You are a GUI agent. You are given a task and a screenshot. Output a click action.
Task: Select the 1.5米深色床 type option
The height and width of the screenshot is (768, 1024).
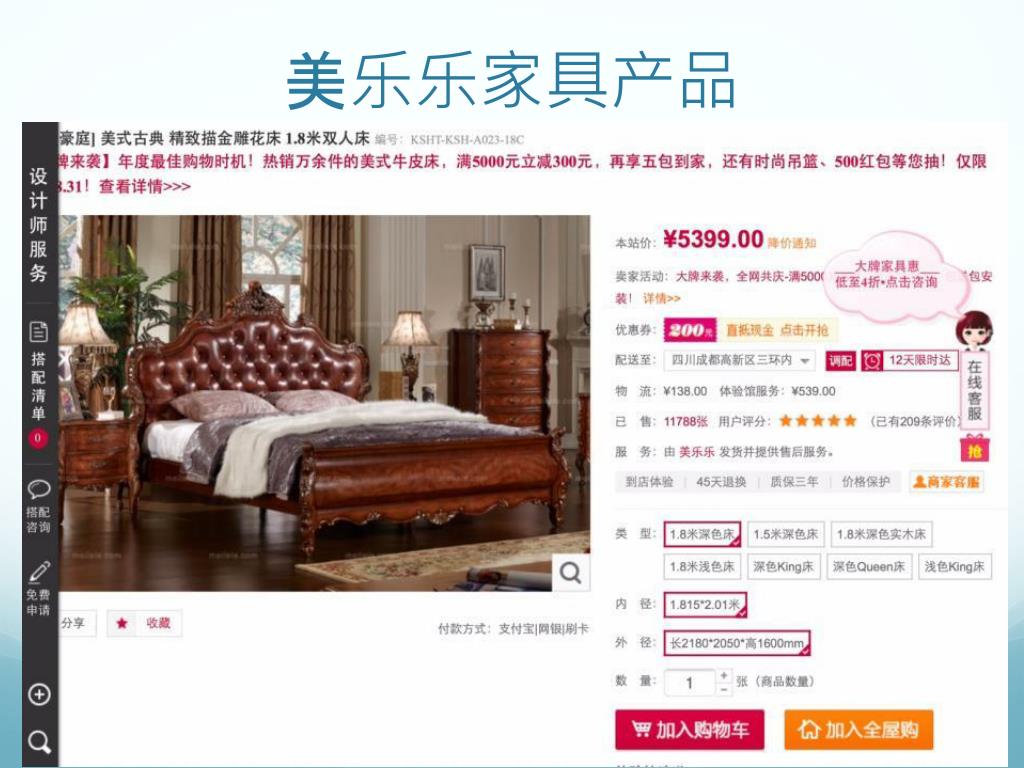pyautogui.click(x=786, y=534)
